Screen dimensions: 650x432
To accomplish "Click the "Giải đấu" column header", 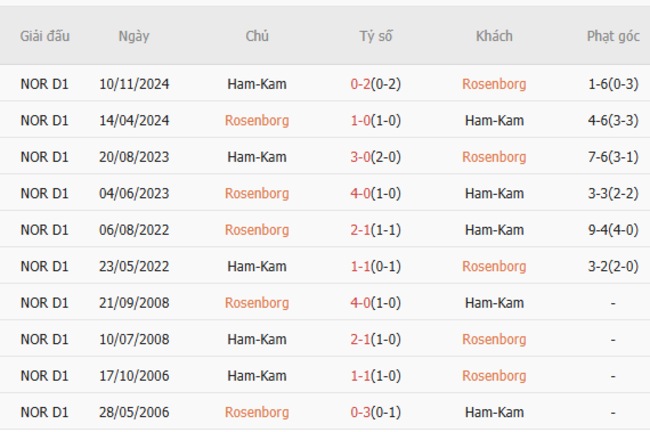I will [45, 36].
